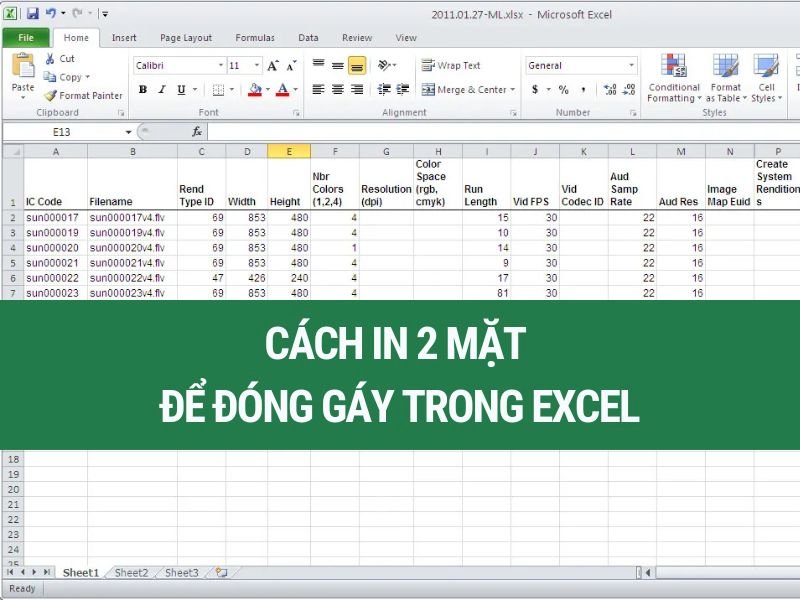Click Increase Indent icon

pyautogui.click(x=403, y=90)
